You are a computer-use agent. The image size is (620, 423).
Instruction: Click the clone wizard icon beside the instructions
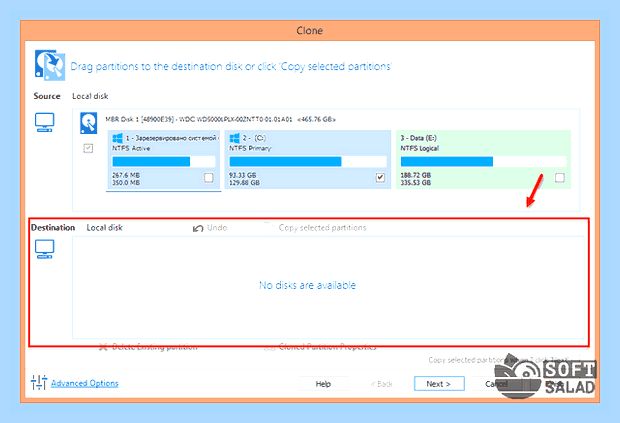(49, 65)
